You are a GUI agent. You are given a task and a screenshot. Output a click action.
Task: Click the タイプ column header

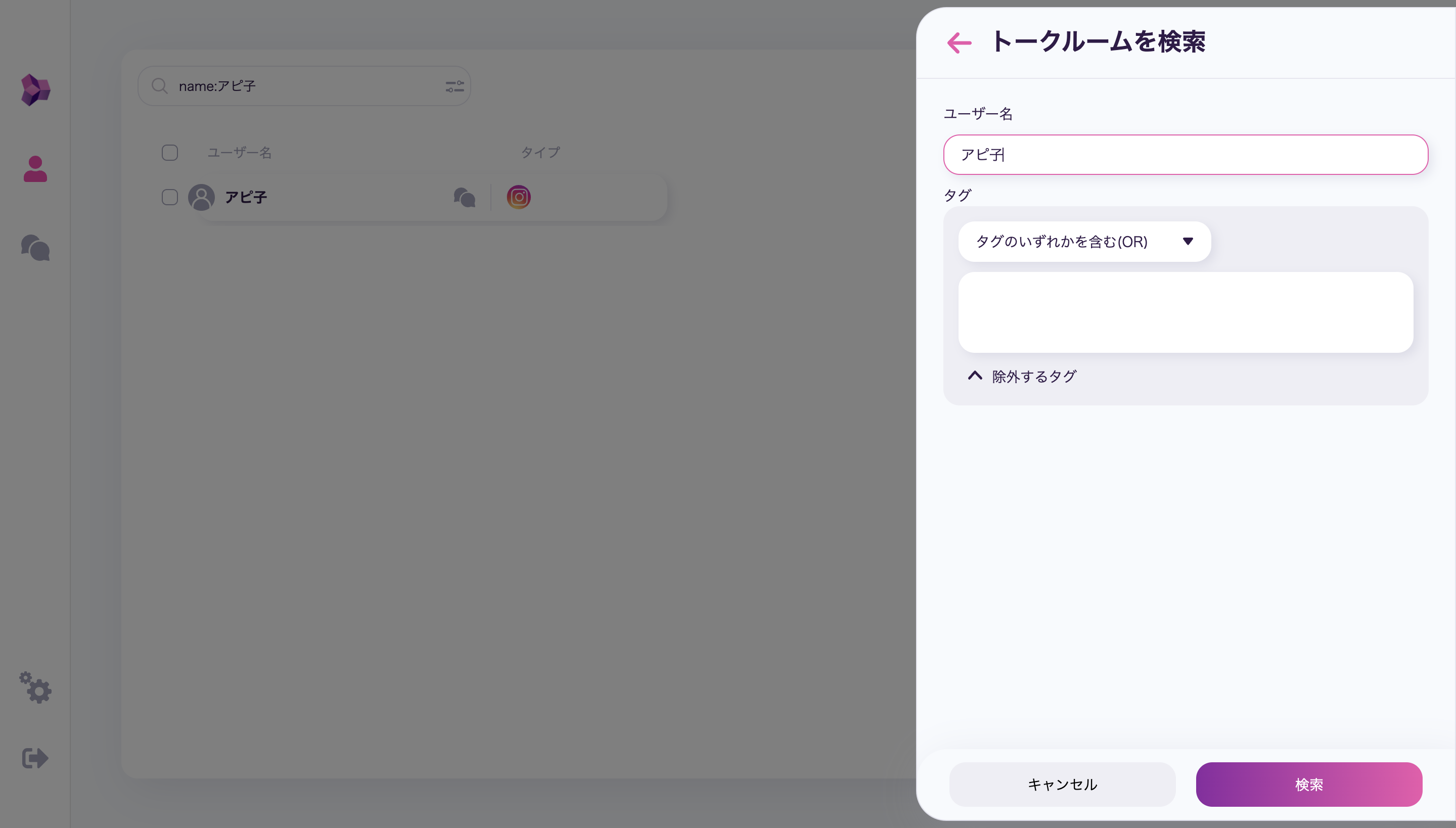tap(540, 153)
